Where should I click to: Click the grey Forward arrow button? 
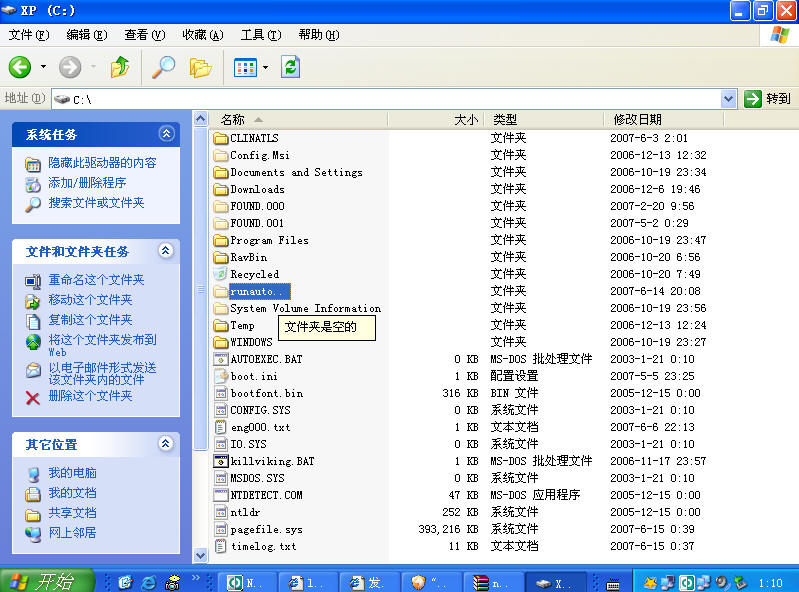point(70,67)
